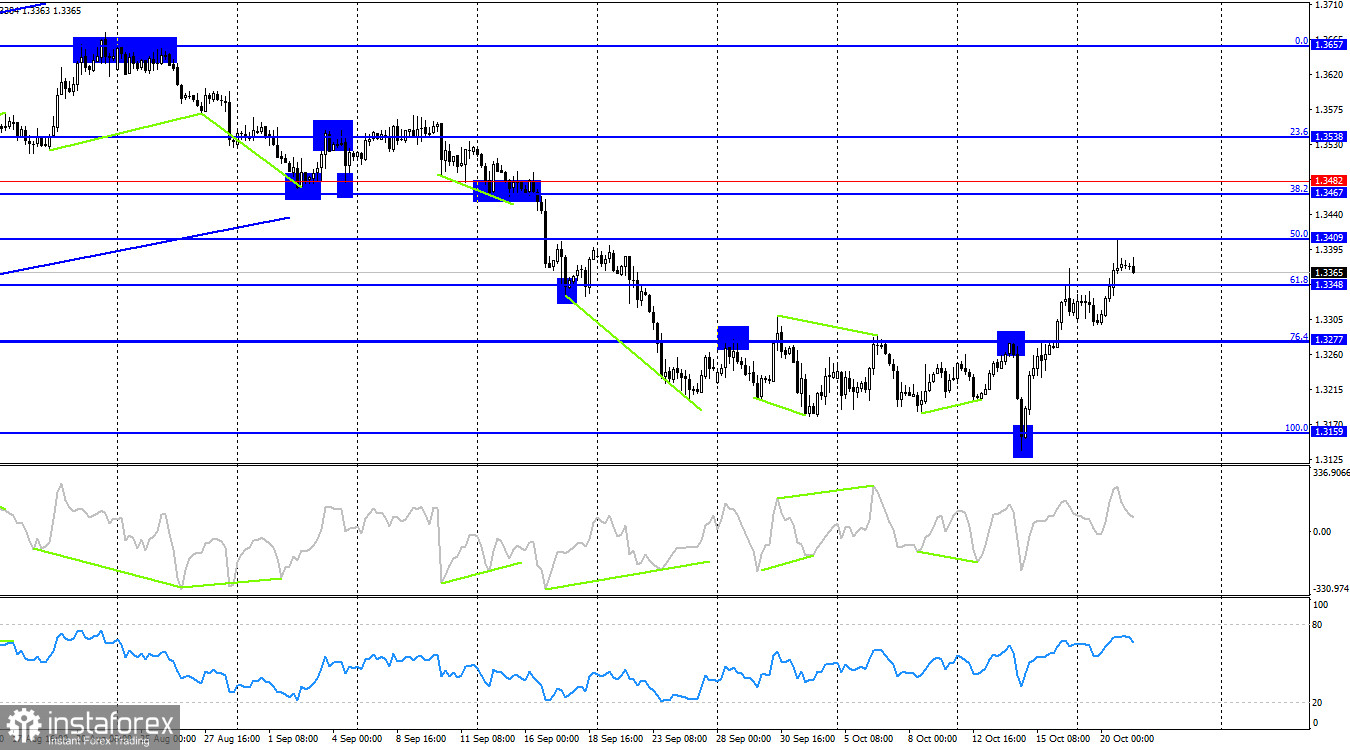Image resolution: width=1350 pixels, height=750 pixels.
Task: Select the 20 level on RSI scale
Action: pyautogui.click(x=1318, y=703)
